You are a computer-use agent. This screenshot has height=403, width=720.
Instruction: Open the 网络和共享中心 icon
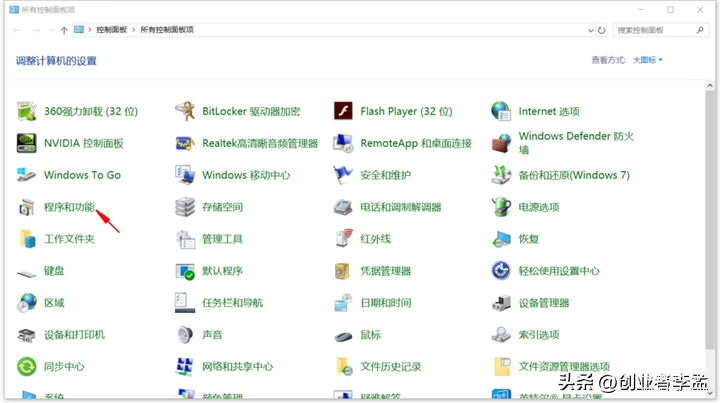coord(185,367)
